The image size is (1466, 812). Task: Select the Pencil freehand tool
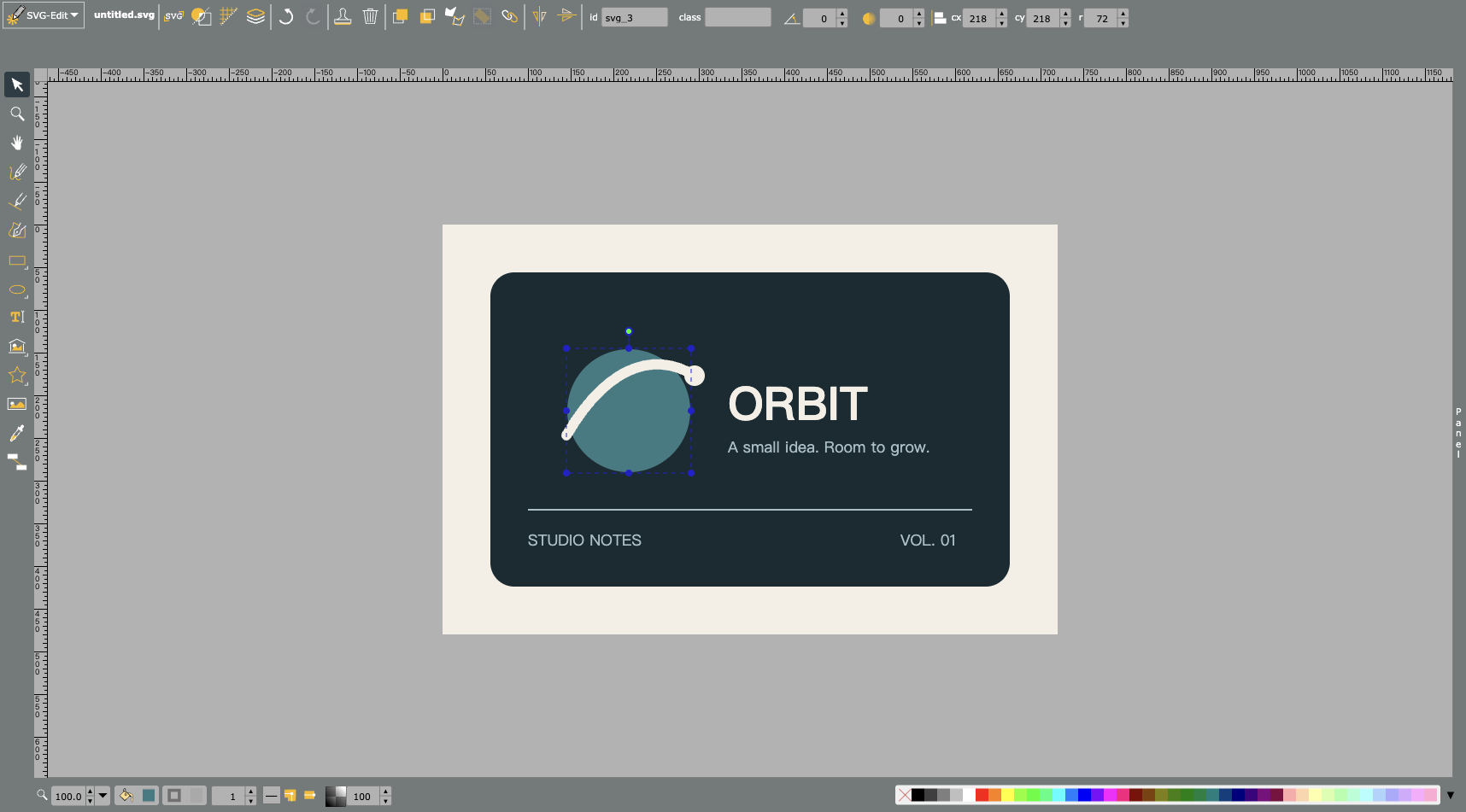tap(17, 172)
